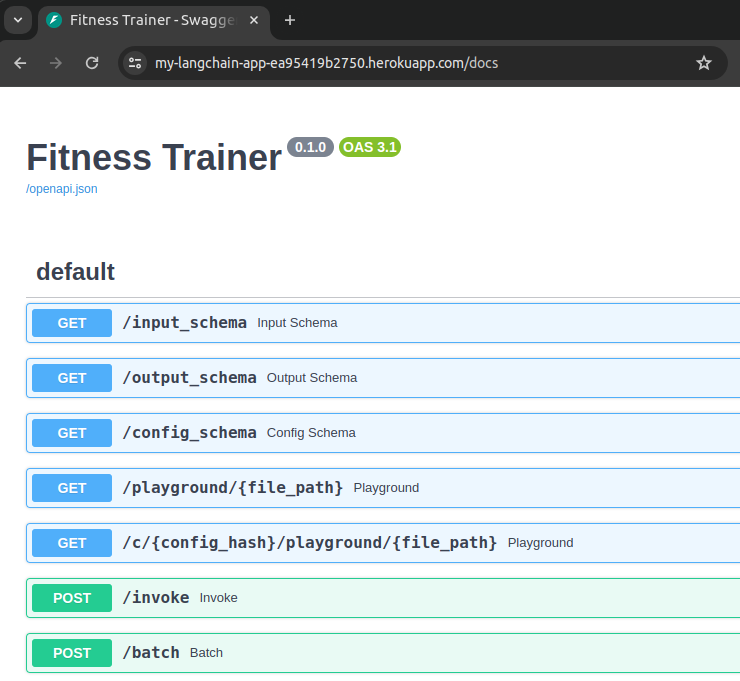Click the Fitness Trainer title
This screenshot has height=681, width=740.
154,158
